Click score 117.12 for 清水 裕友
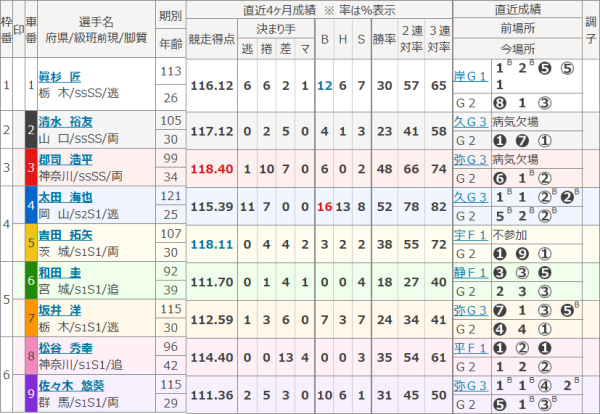The width and height of the screenshot is (600, 414). [212, 131]
